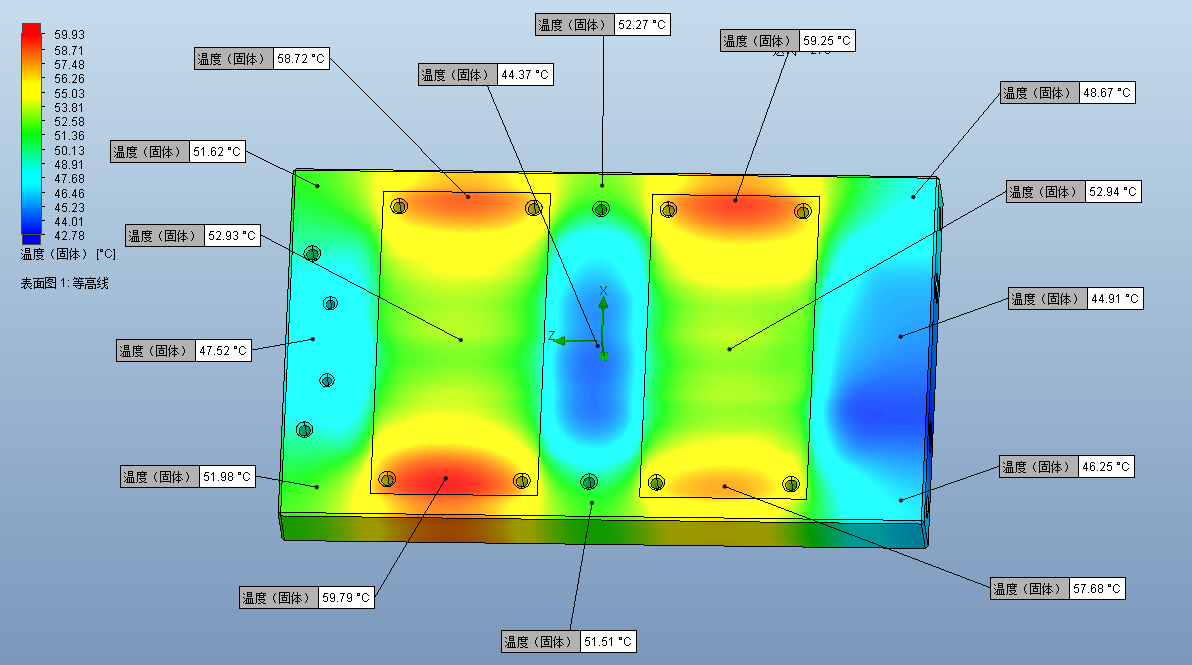Image resolution: width=1192 pixels, height=665 pixels.
Task: Click the 51.51 °C callout at bottom
Action: pos(569,642)
